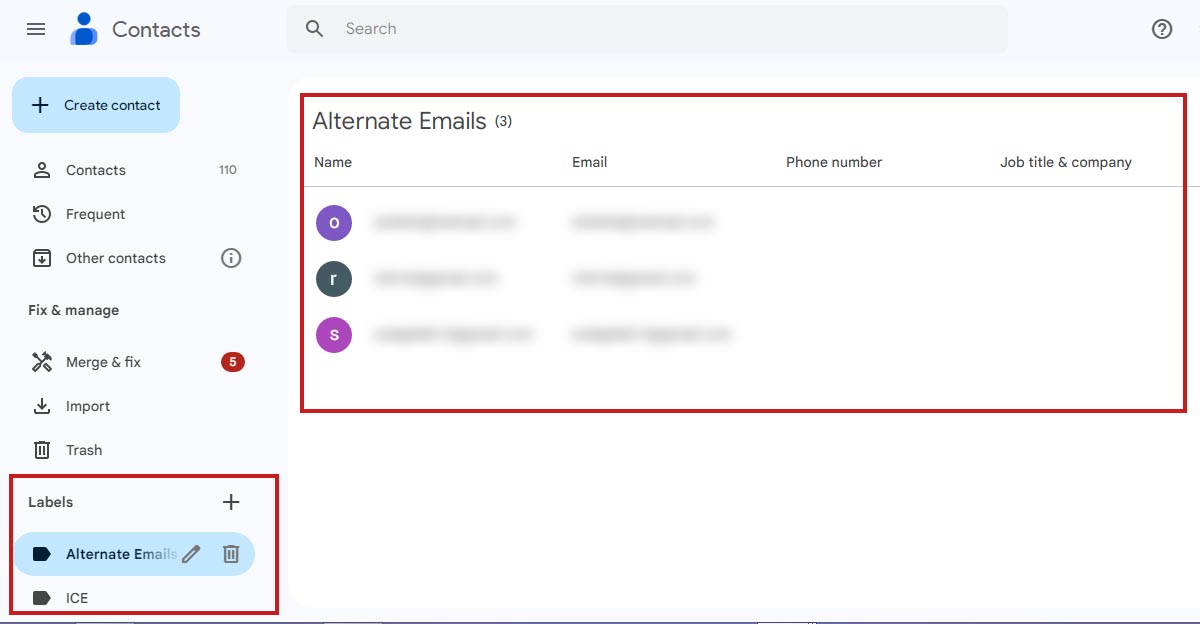Open the Contacts list showing 110 entries
Screen dimensions: 1200x624
click(95, 169)
